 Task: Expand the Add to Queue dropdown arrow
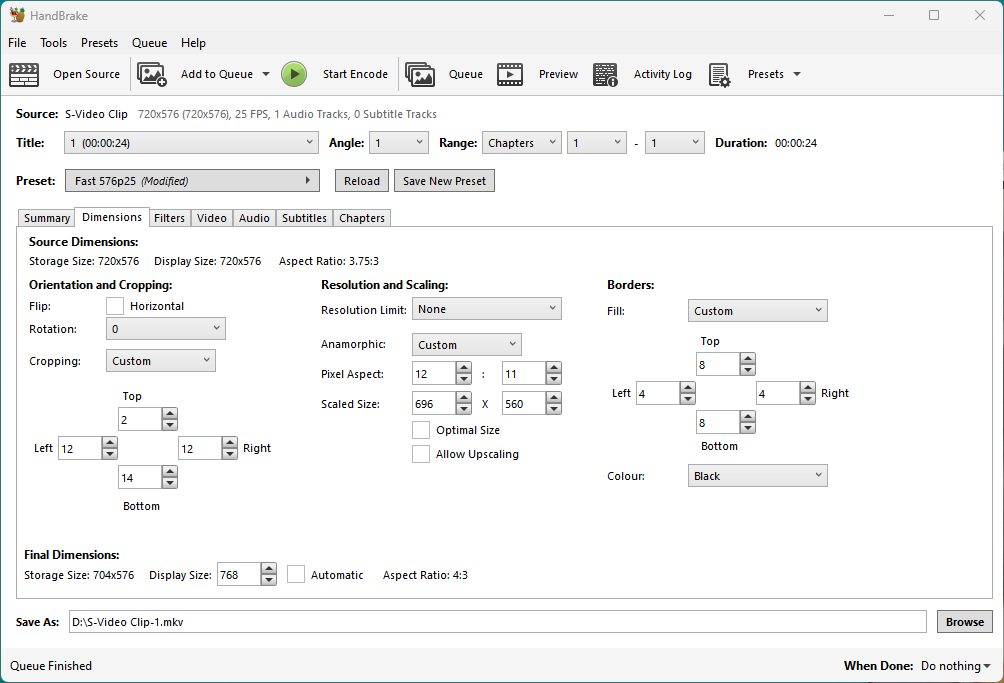coord(266,74)
